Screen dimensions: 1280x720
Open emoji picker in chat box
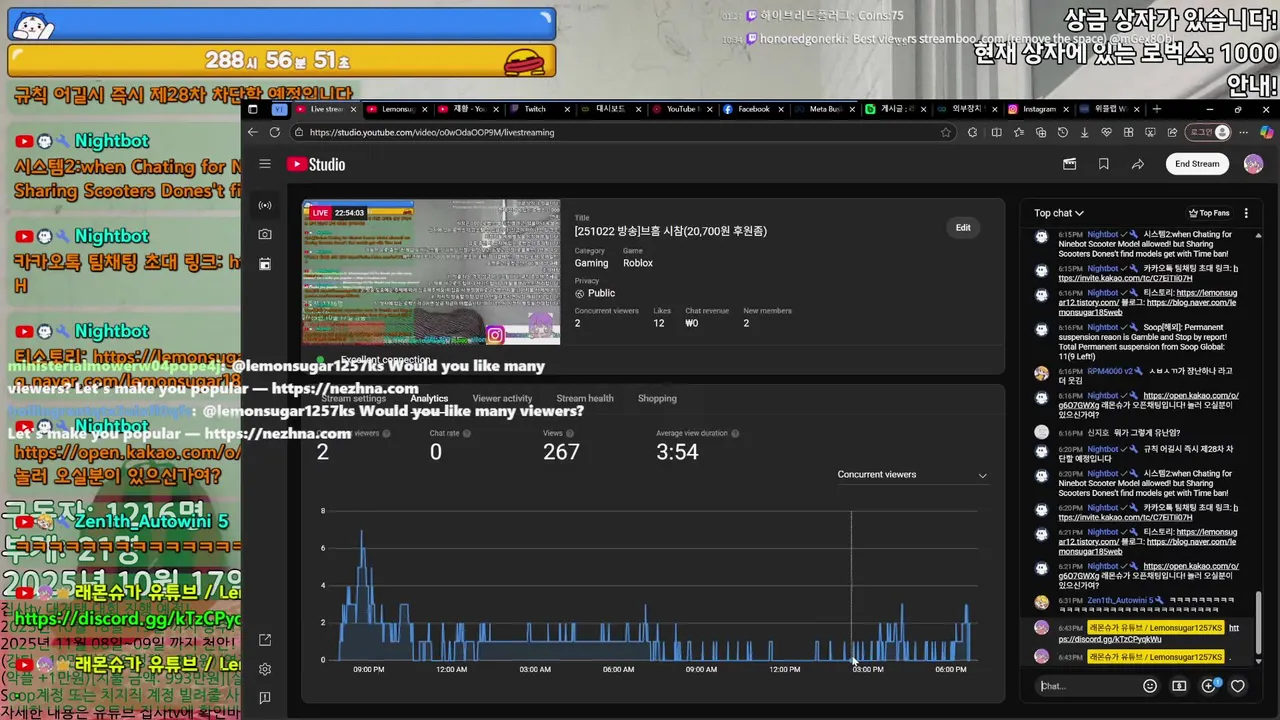click(1150, 686)
